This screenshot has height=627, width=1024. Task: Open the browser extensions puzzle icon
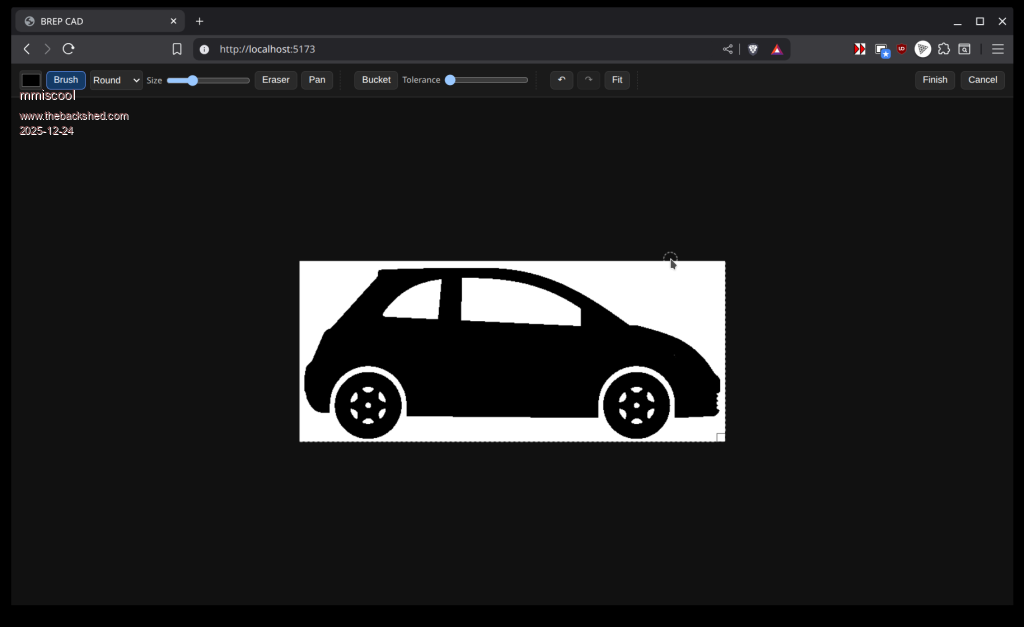pyautogui.click(x=943, y=49)
